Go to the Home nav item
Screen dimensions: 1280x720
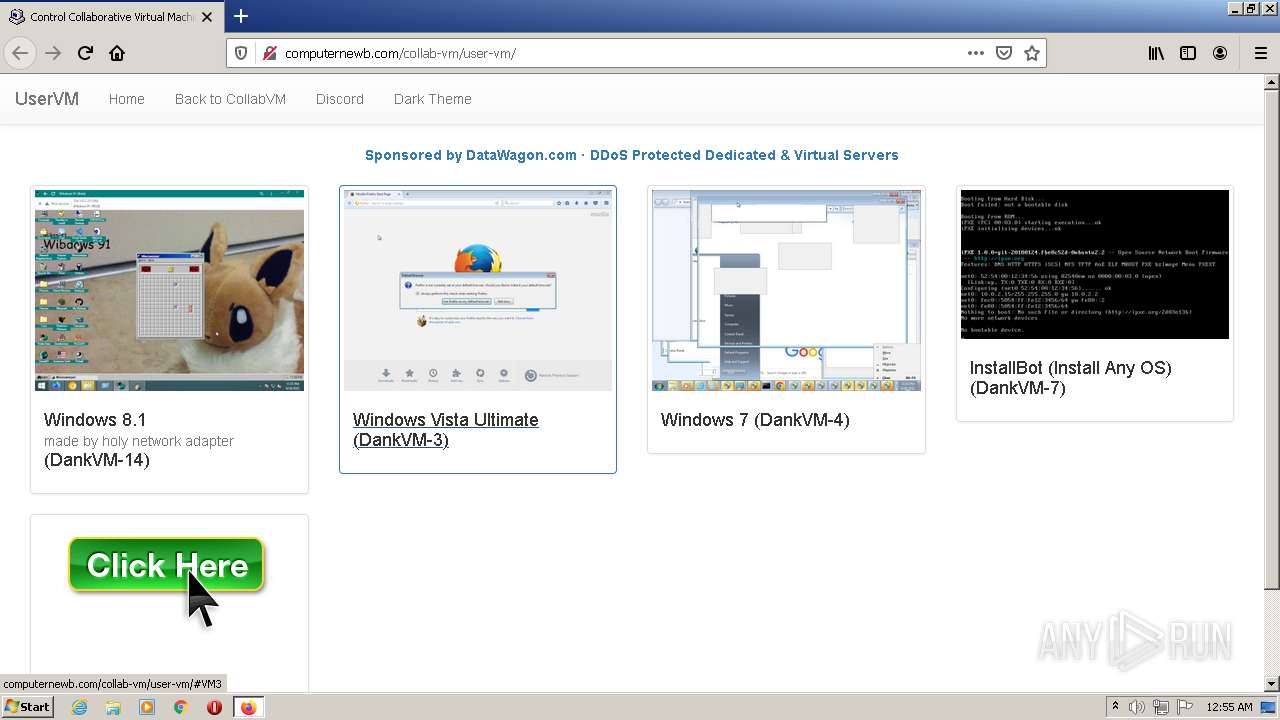tap(127, 99)
